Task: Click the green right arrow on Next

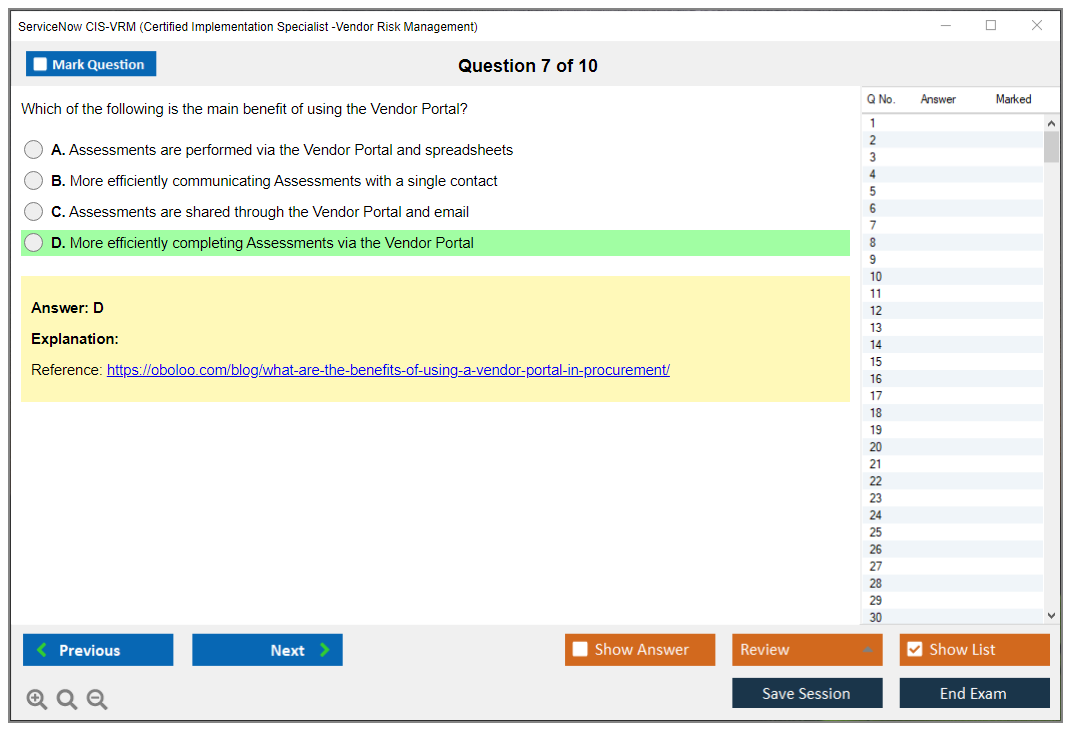Action: point(325,650)
